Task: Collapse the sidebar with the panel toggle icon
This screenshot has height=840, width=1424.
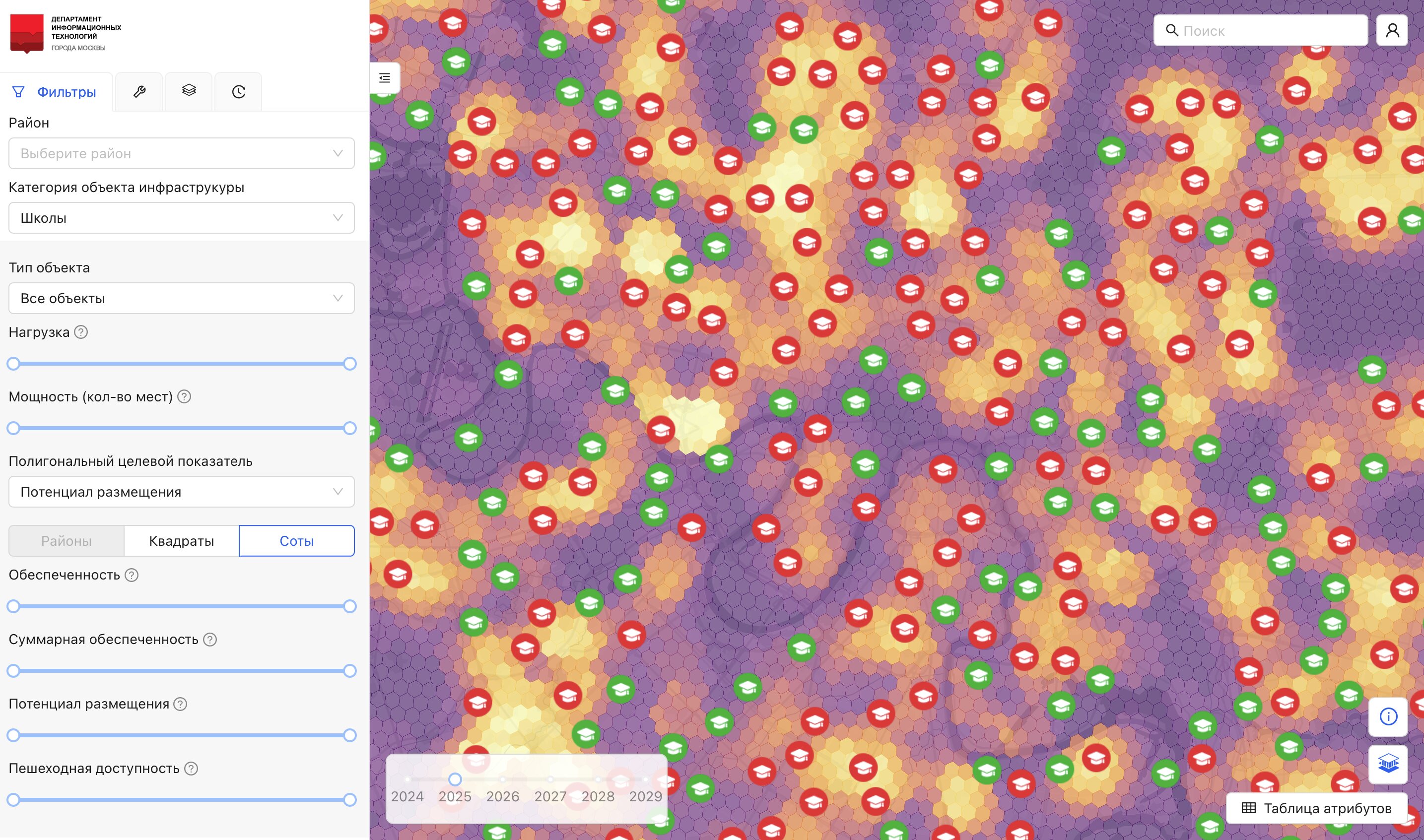Action: tap(385, 78)
